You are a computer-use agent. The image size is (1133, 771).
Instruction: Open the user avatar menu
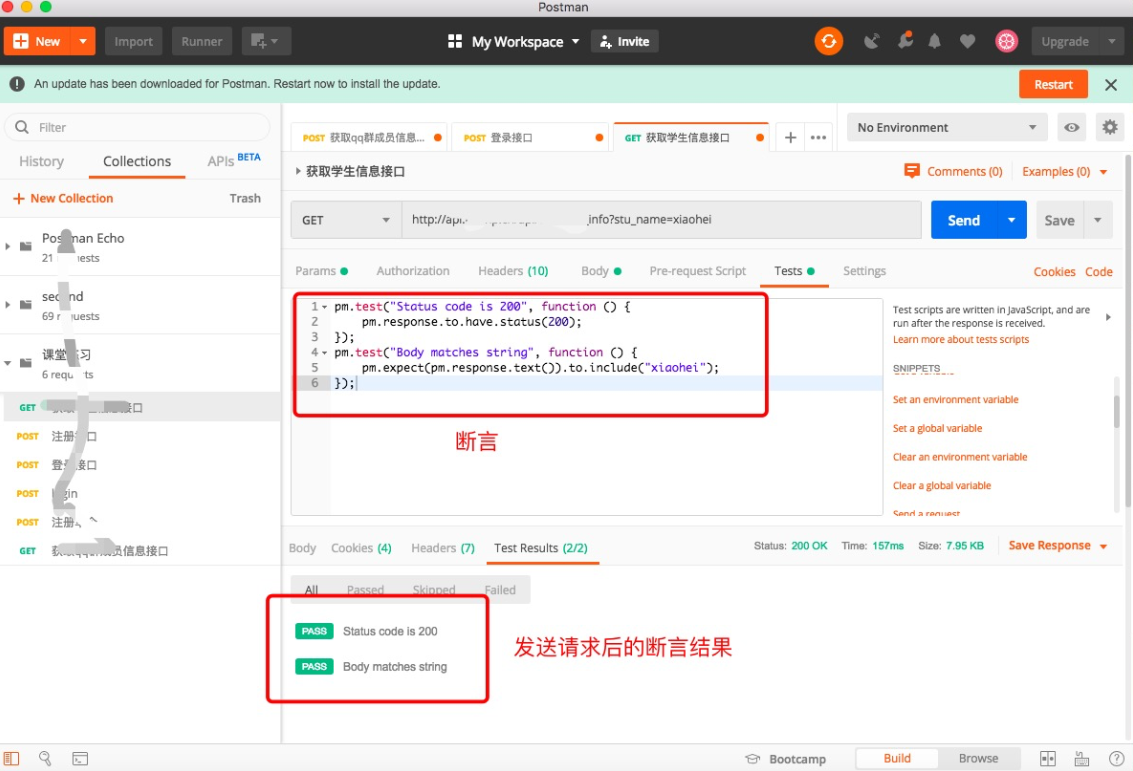[x=1006, y=41]
